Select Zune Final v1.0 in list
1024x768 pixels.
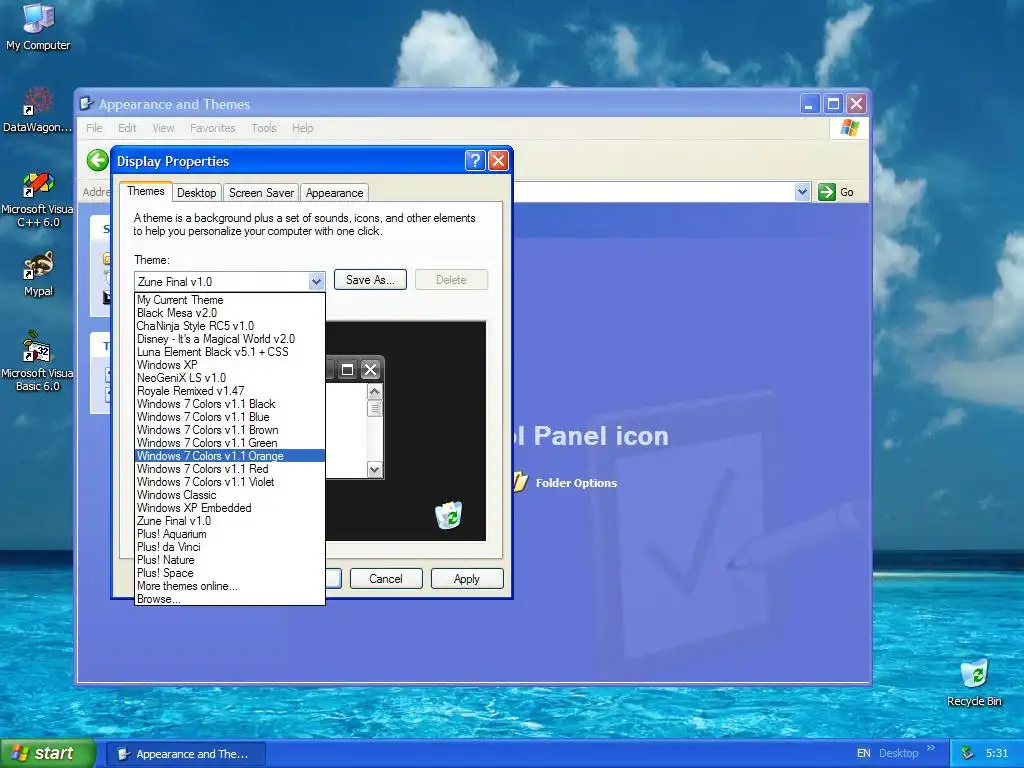click(x=230, y=521)
